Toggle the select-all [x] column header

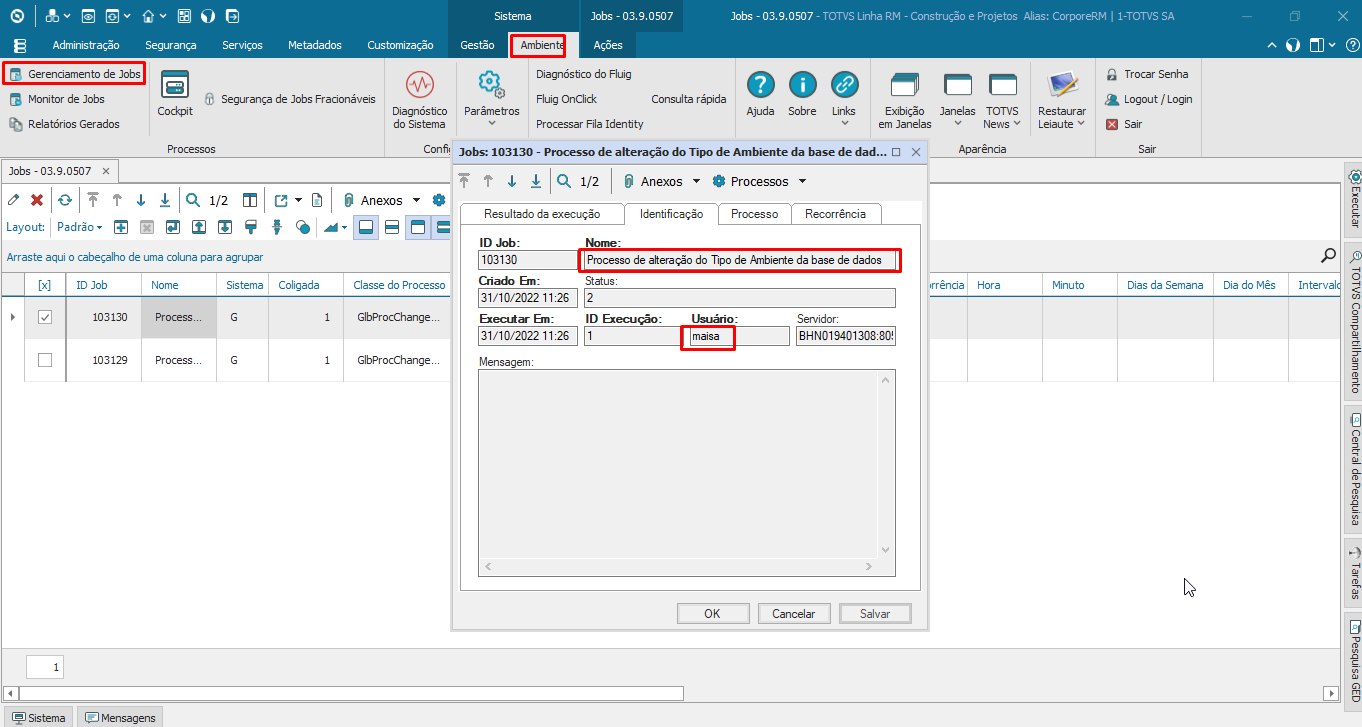click(x=44, y=285)
